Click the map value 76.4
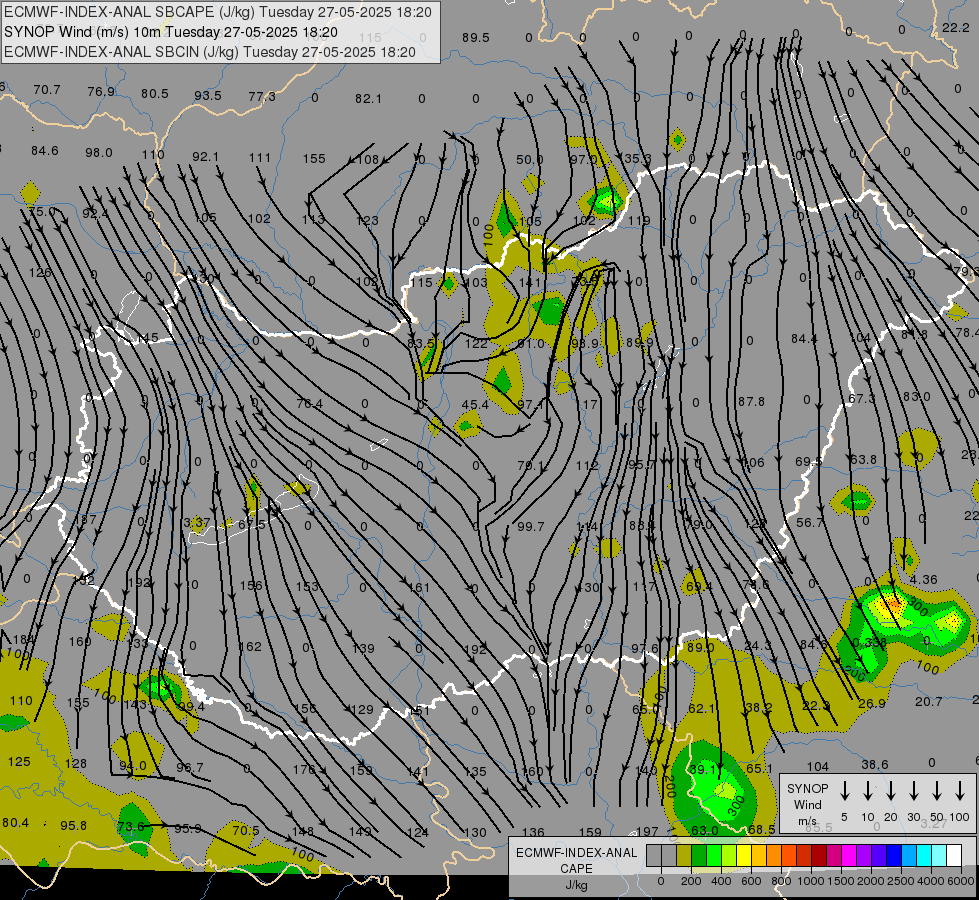Screen dimensions: 979x900 (310, 404)
